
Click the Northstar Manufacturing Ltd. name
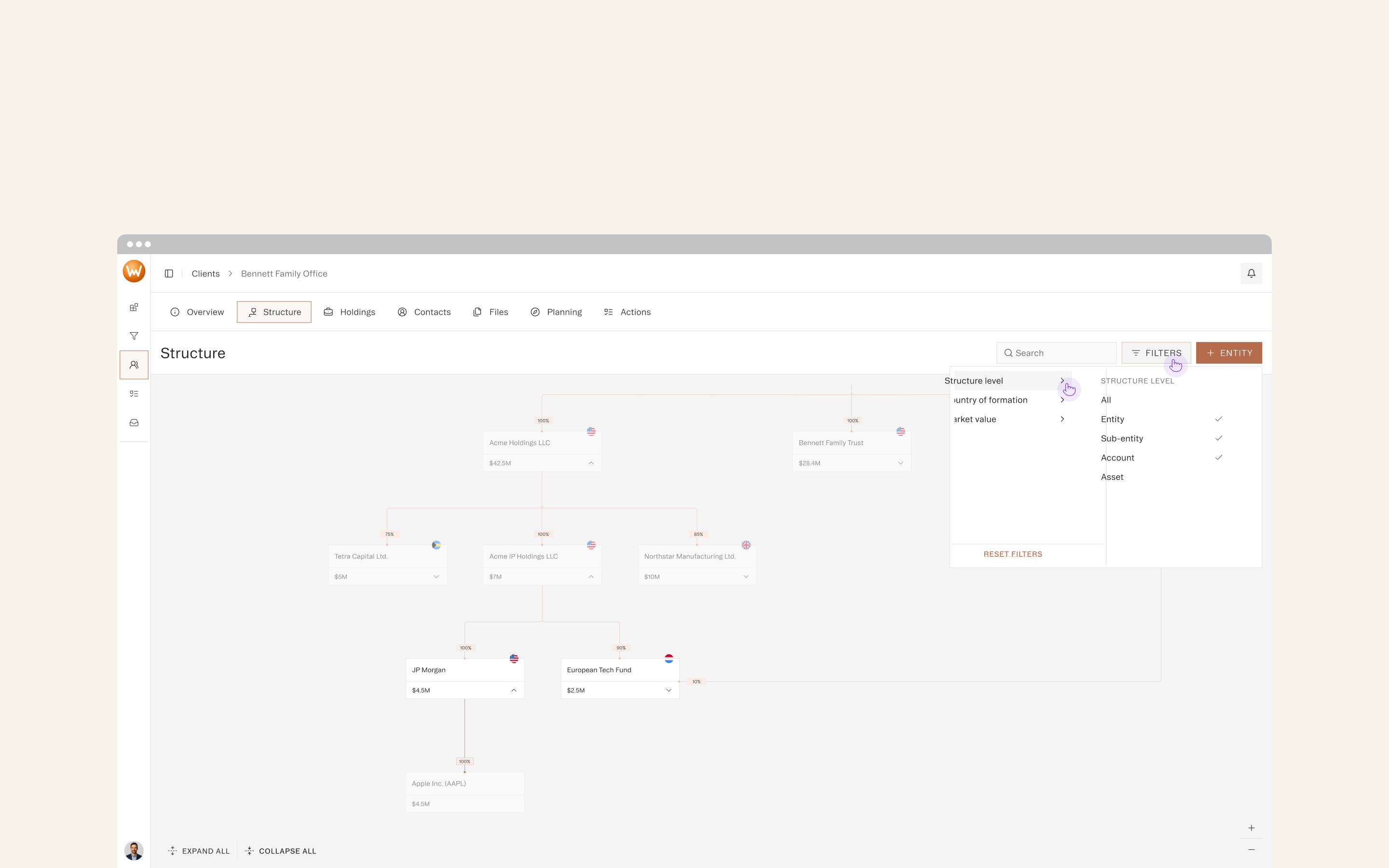[690, 556]
